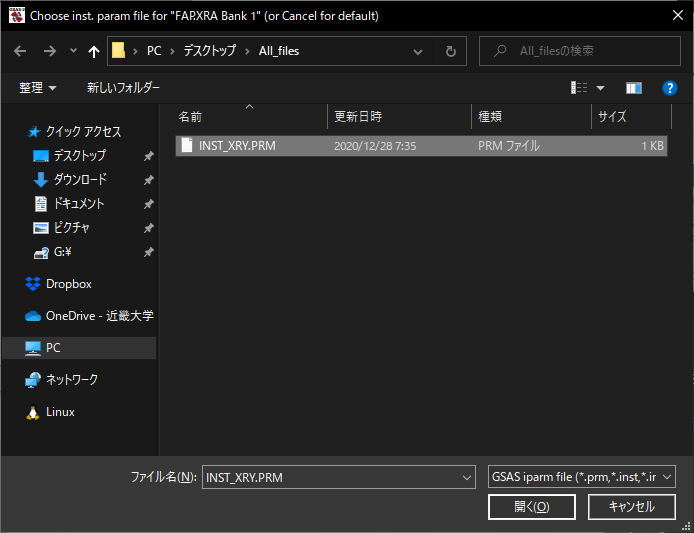694x533 pixels.
Task: Click the Dropbox logo icon
Action: click(x=33, y=284)
